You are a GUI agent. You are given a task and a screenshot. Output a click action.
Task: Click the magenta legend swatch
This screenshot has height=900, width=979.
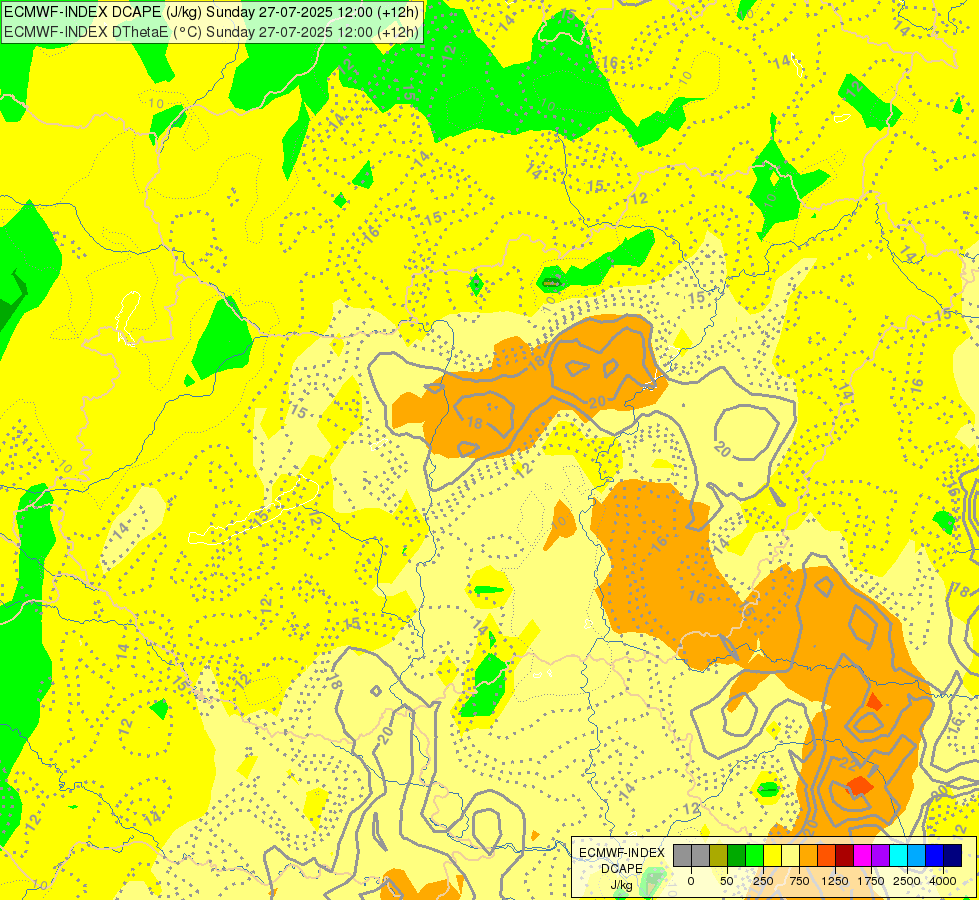pyautogui.click(x=863, y=856)
